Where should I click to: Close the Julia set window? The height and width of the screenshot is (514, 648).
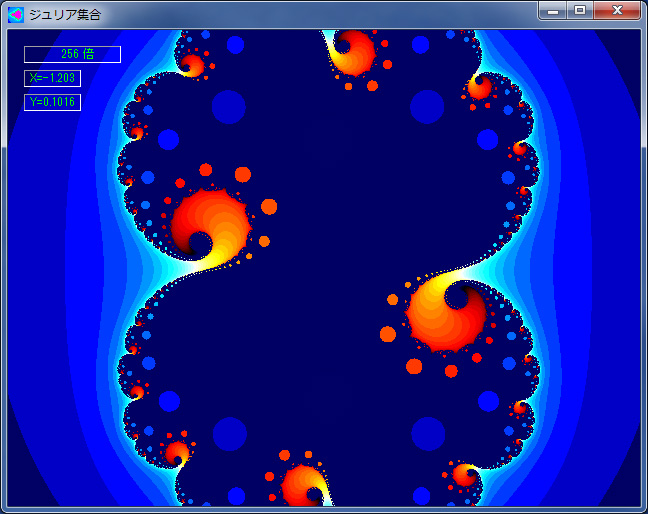(x=617, y=11)
